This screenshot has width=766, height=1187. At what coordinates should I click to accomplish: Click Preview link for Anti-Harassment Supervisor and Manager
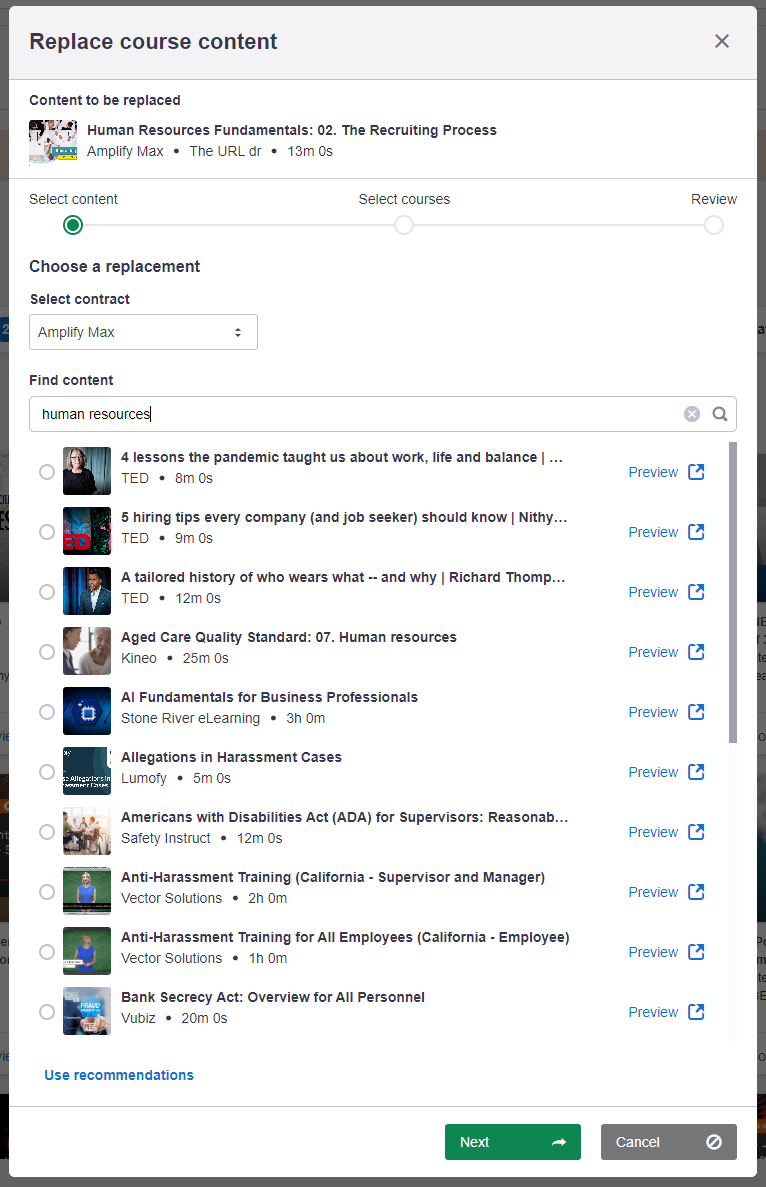coord(653,892)
